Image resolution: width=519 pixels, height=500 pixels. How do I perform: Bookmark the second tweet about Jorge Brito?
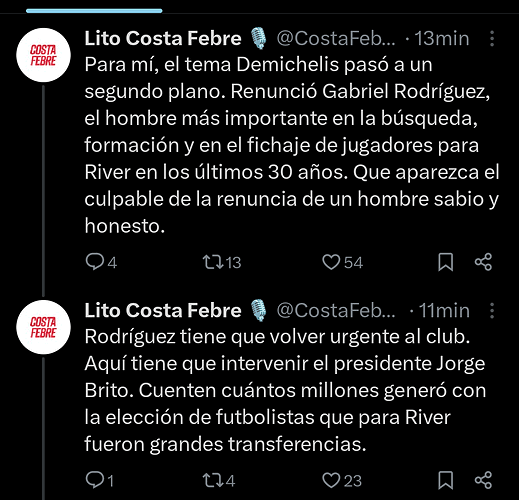445,480
